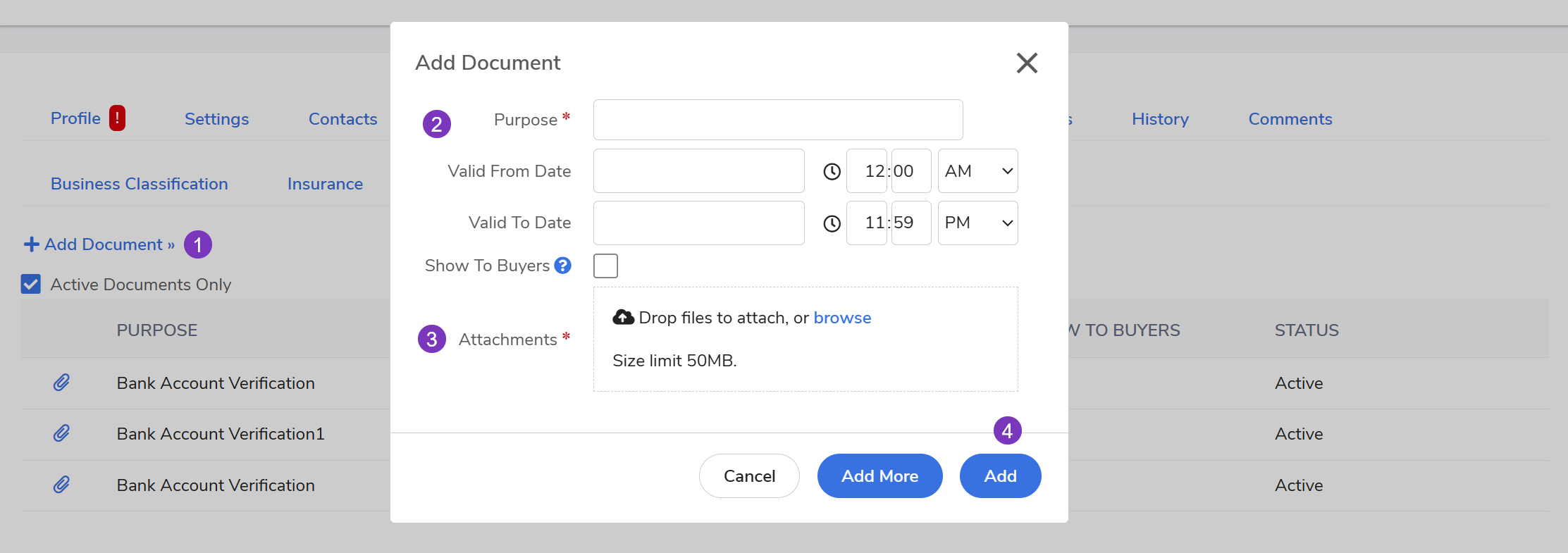This screenshot has width=1568, height=553.
Task: Enable the Show To Buyers checkbox
Action: pos(605,266)
